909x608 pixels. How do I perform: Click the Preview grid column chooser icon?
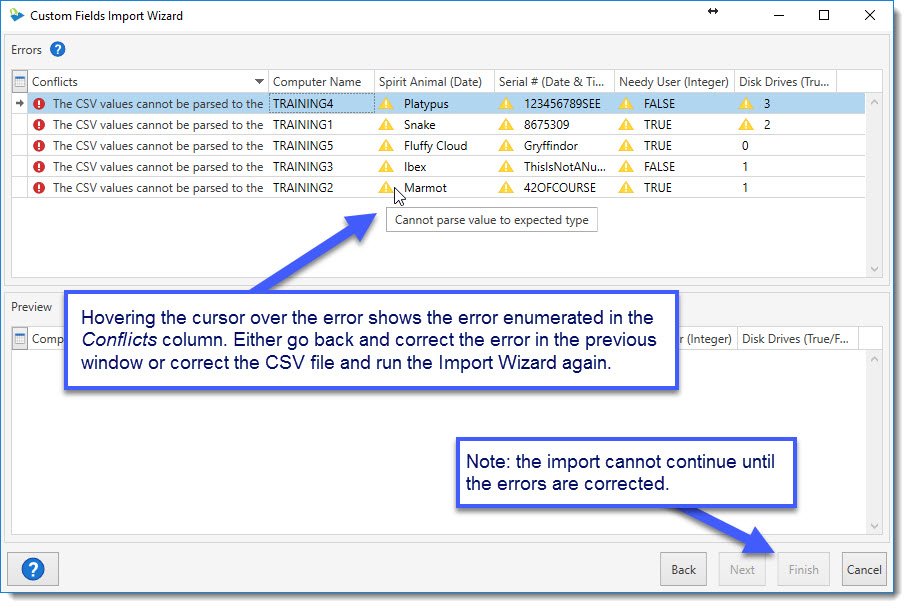coord(20,338)
